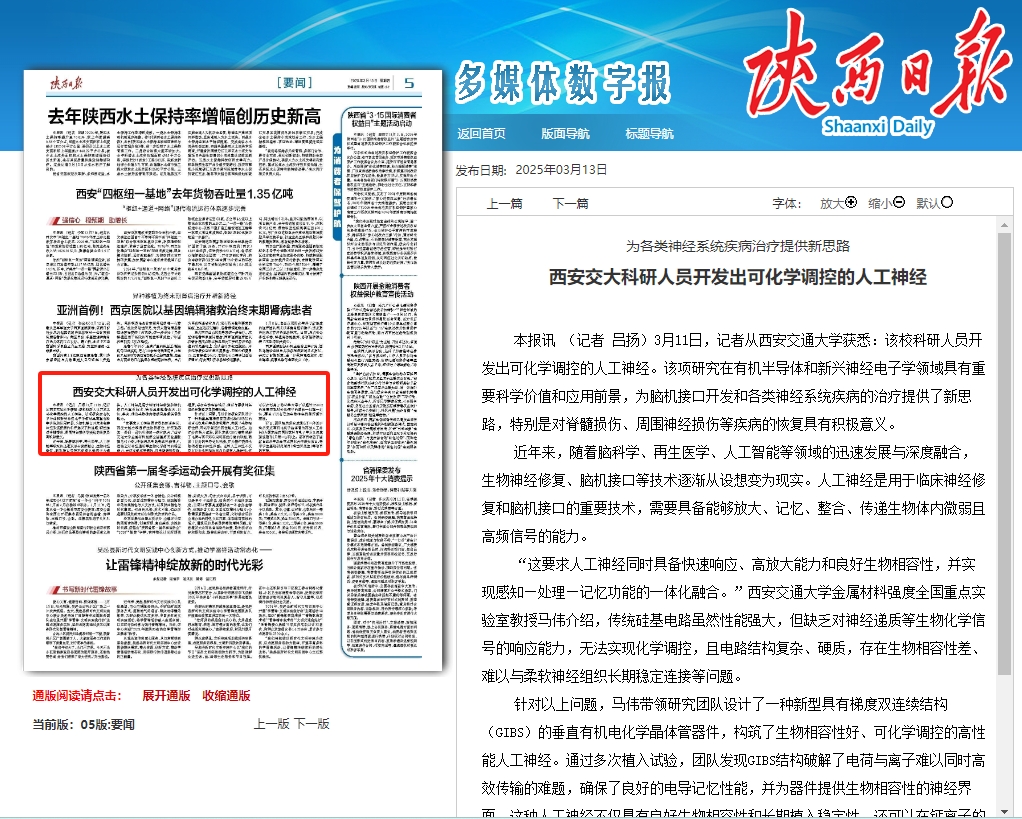Click the font shrink minus icon

click(x=899, y=203)
